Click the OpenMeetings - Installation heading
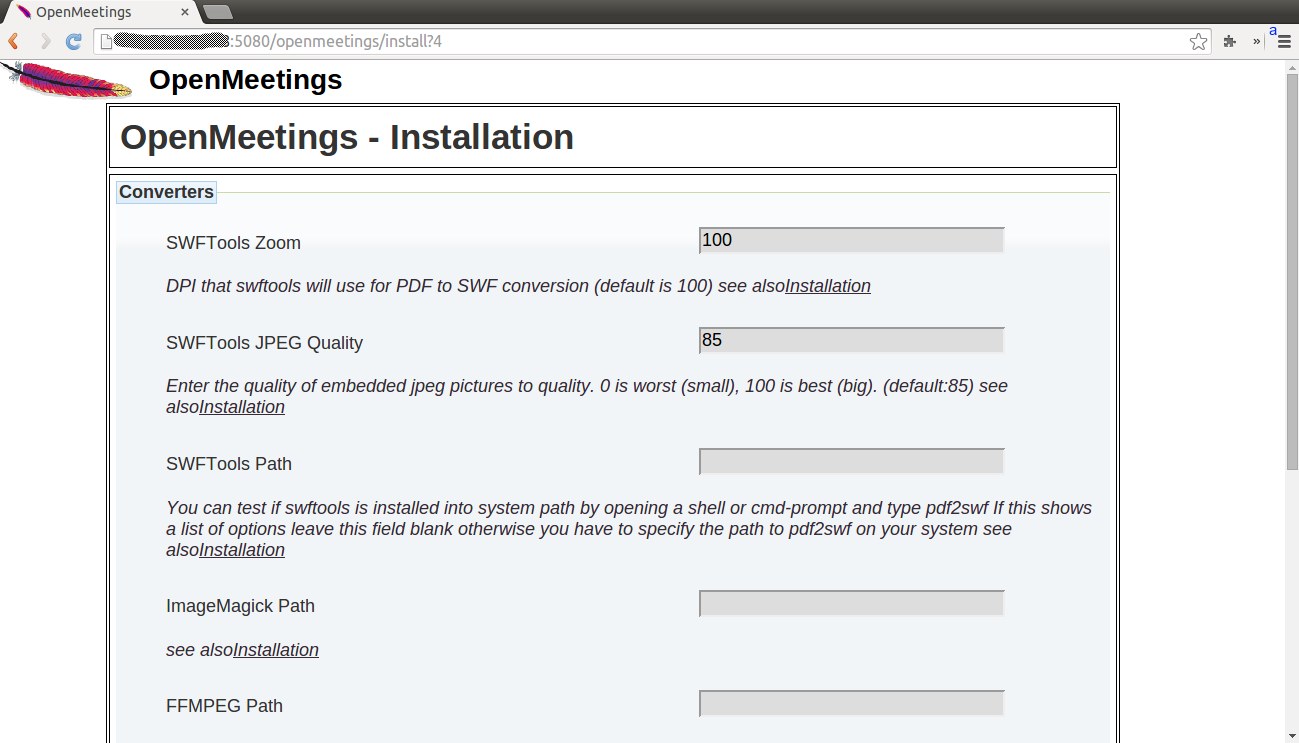This screenshot has height=743, width=1299. point(347,137)
